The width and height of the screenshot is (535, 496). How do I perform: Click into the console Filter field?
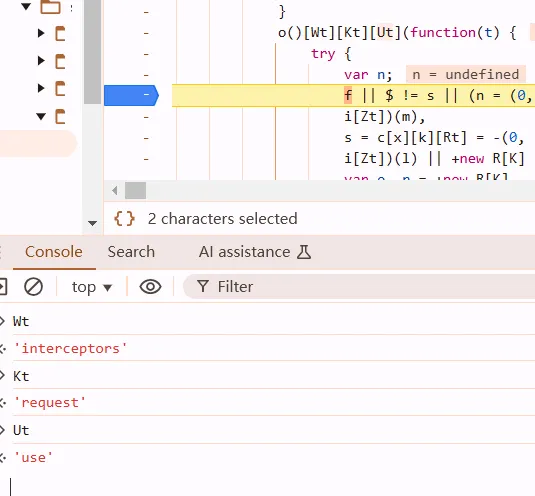point(359,287)
